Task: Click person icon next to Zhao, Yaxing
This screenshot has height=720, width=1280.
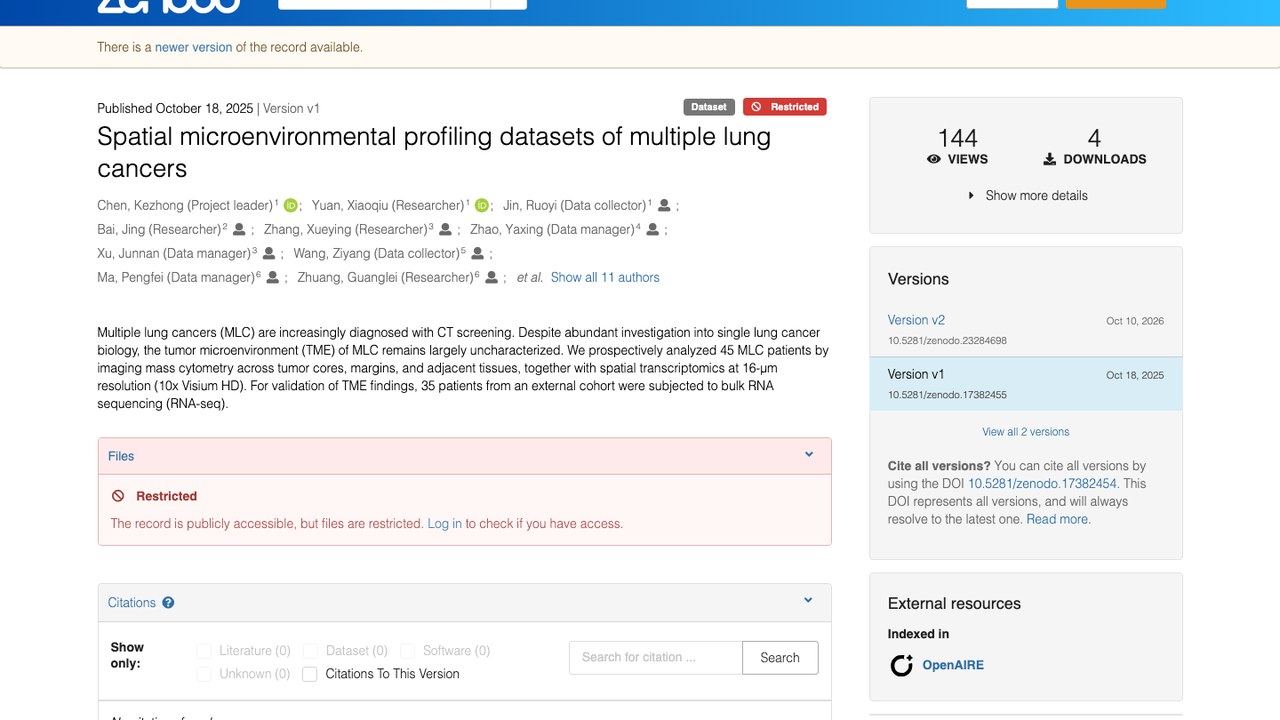Action: (x=652, y=229)
